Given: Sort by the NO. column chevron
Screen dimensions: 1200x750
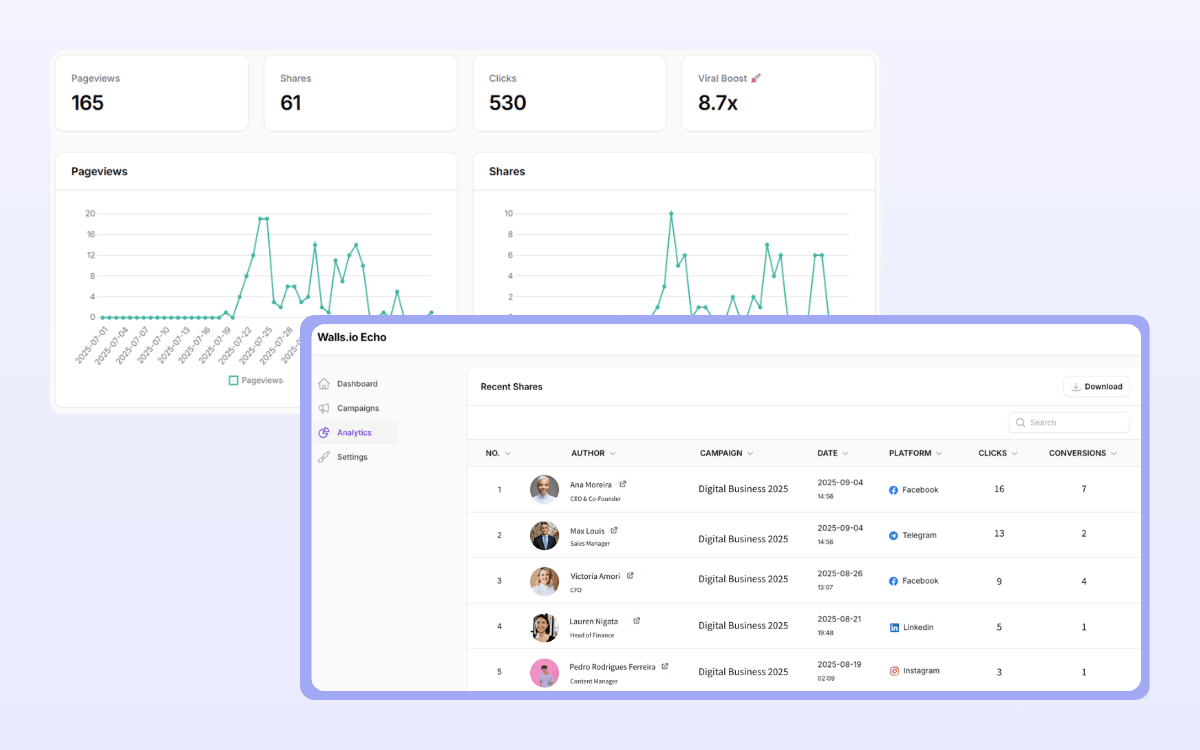Looking at the screenshot, I should point(508,454).
